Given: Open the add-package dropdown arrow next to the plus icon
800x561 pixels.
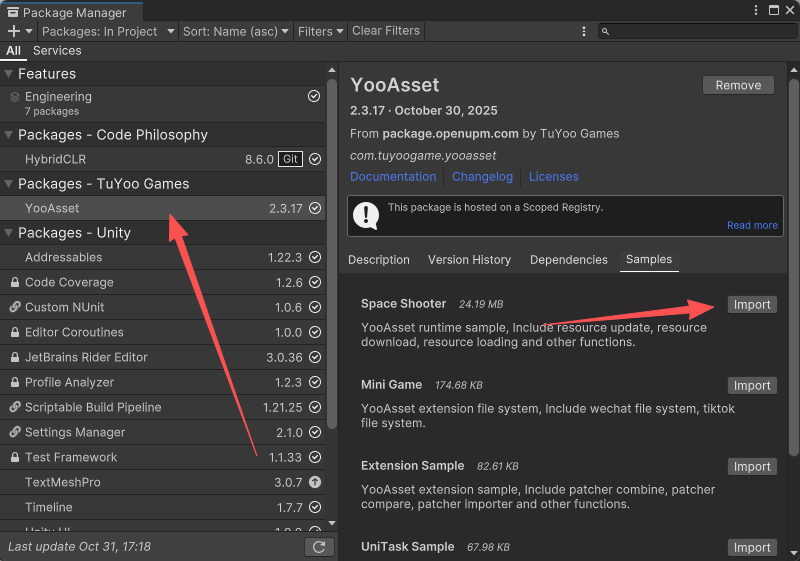Looking at the screenshot, I should click(x=29, y=31).
